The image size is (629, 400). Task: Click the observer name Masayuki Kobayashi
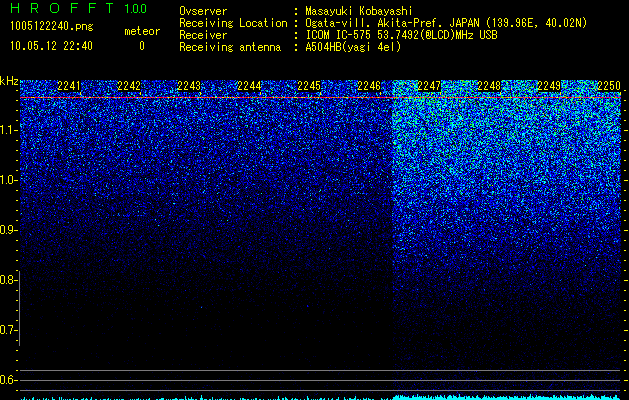point(358,11)
